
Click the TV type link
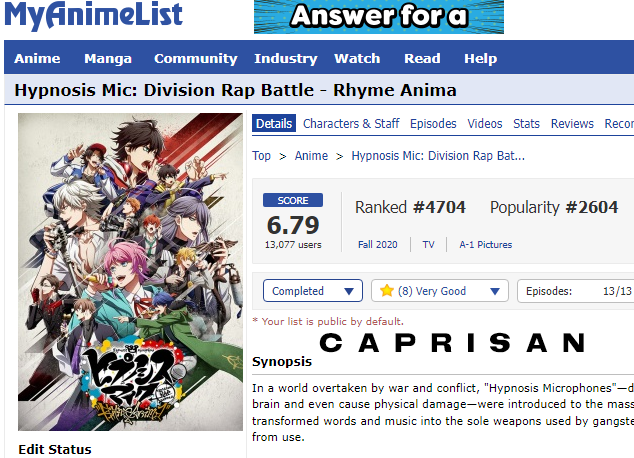click(x=428, y=245)
